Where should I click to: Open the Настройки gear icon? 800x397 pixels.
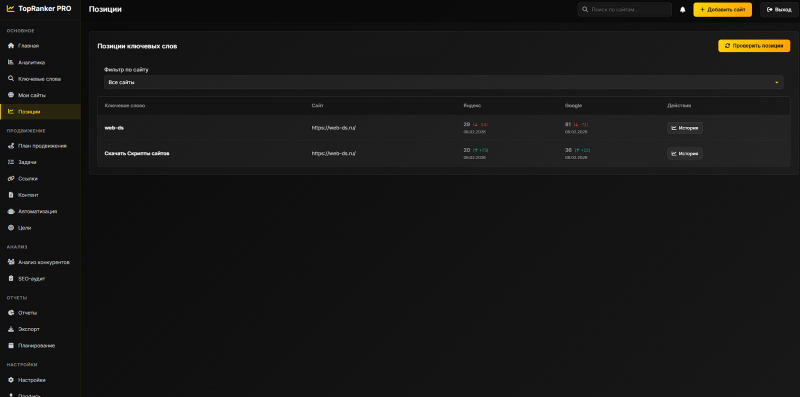[11, 380]
